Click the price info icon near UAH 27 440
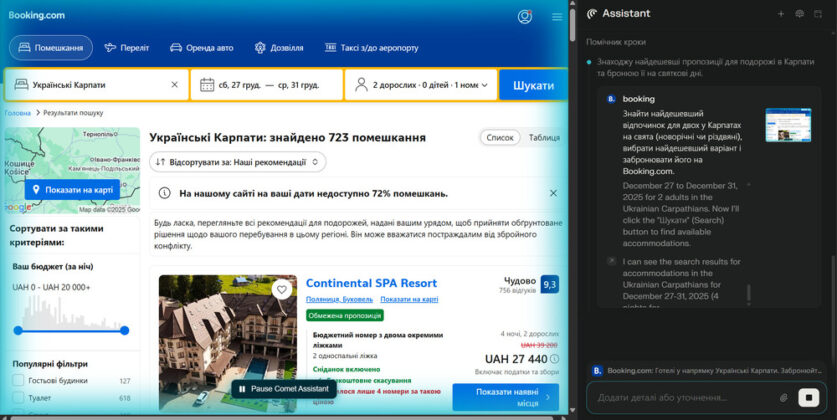 click(x=555, y=359)
